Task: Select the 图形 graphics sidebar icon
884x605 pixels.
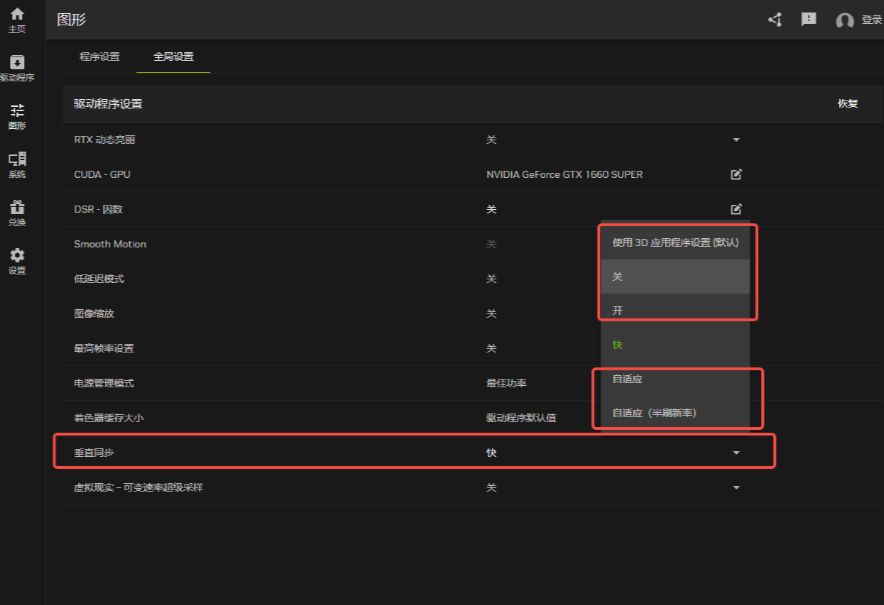Action: tap(17, 115)
